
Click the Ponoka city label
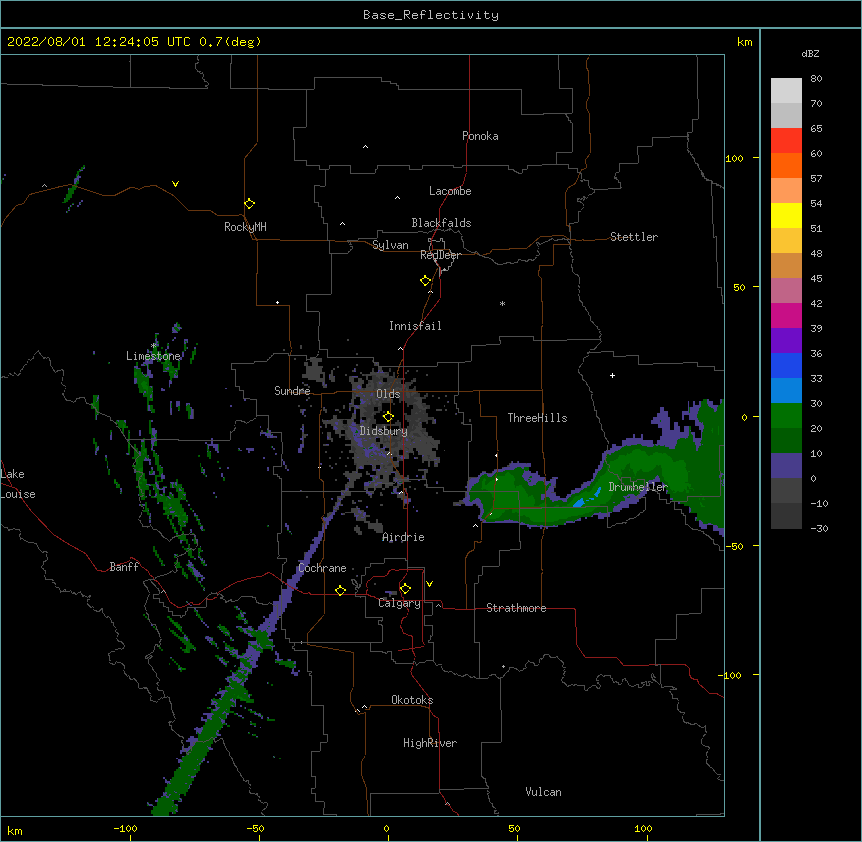[480, 136]
